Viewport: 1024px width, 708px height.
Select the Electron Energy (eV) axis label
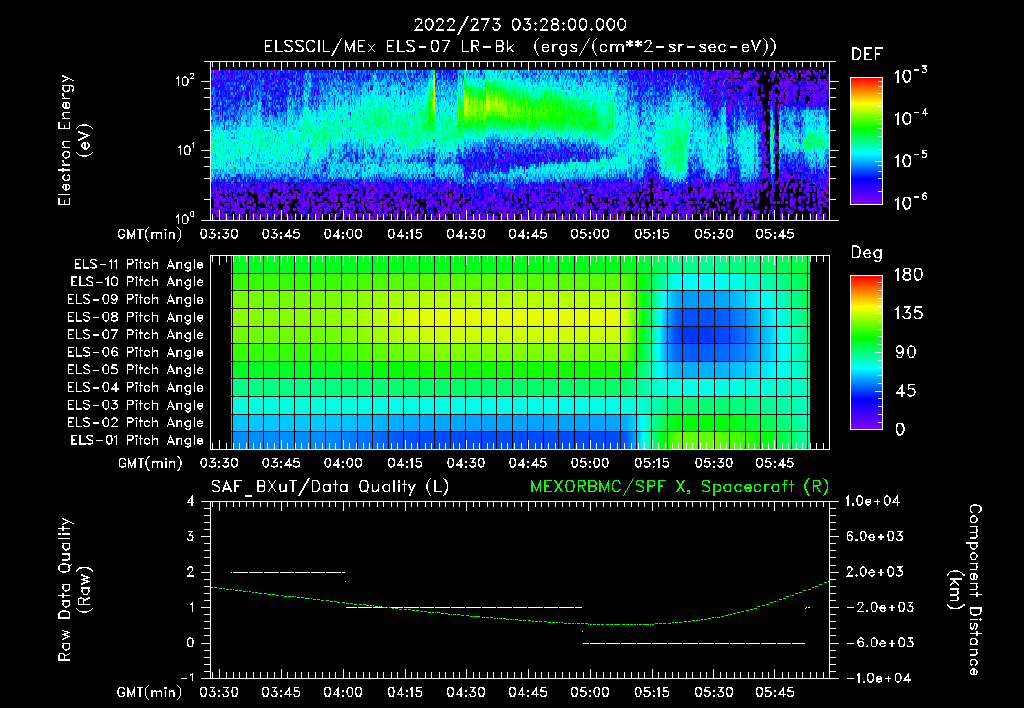(74, 140)
